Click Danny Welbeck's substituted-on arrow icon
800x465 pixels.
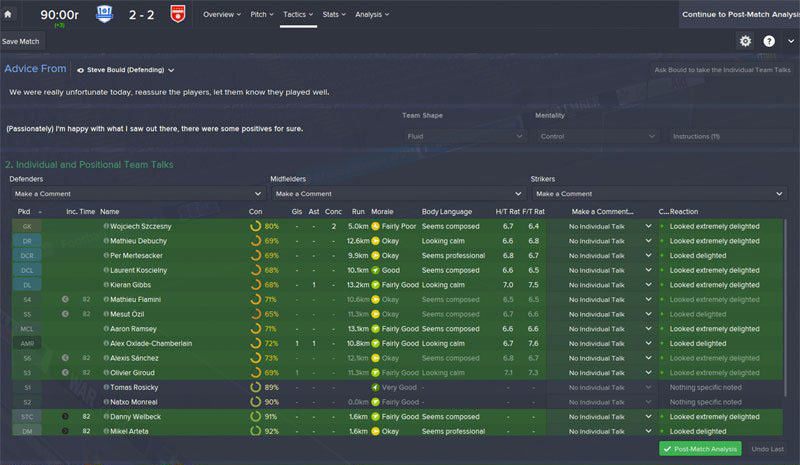tap(65, 417)
